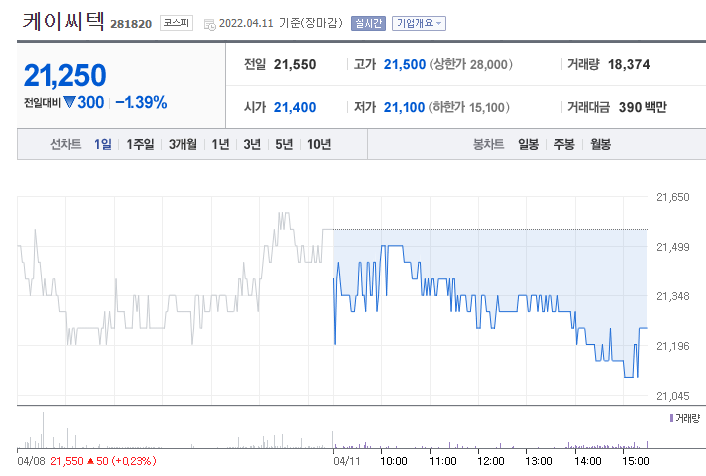
Task: Open the 주봉 candle chart
Action: [x=564, y=144]
